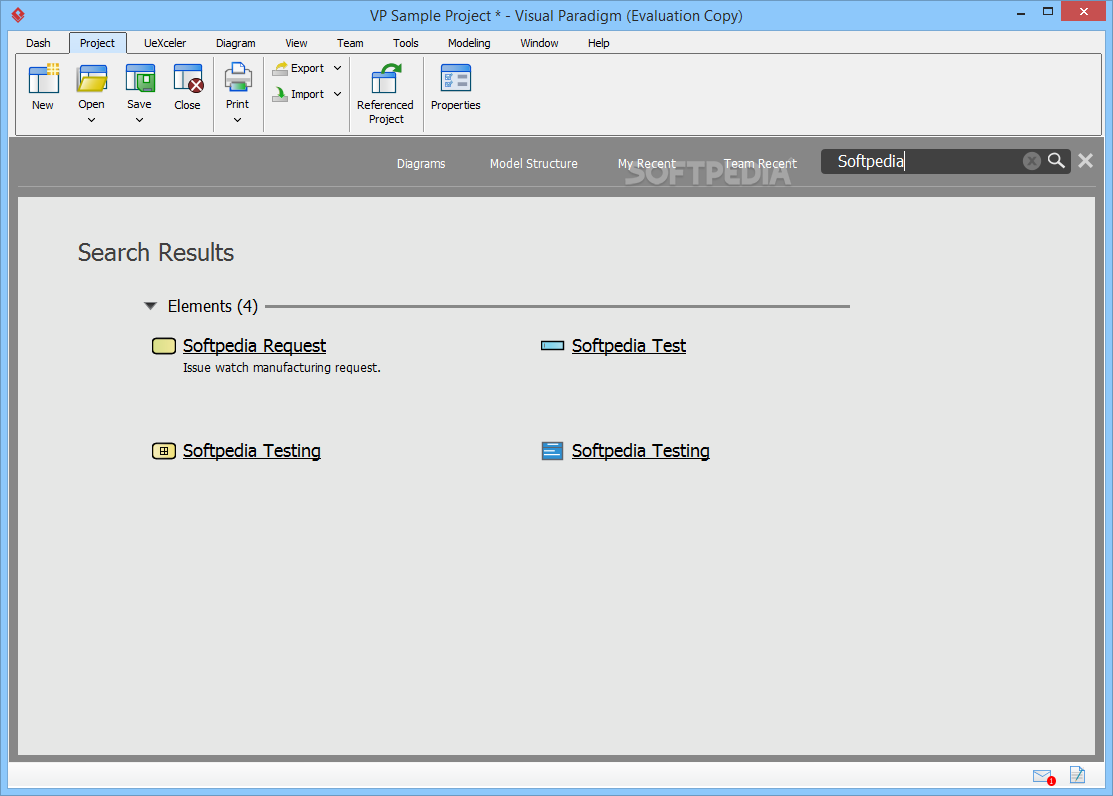This screenshot has width=1113, height=796.
Task: Click the Visual Paradigm logo in title bar
Action: pyautogui.click(x=18, y=14)
